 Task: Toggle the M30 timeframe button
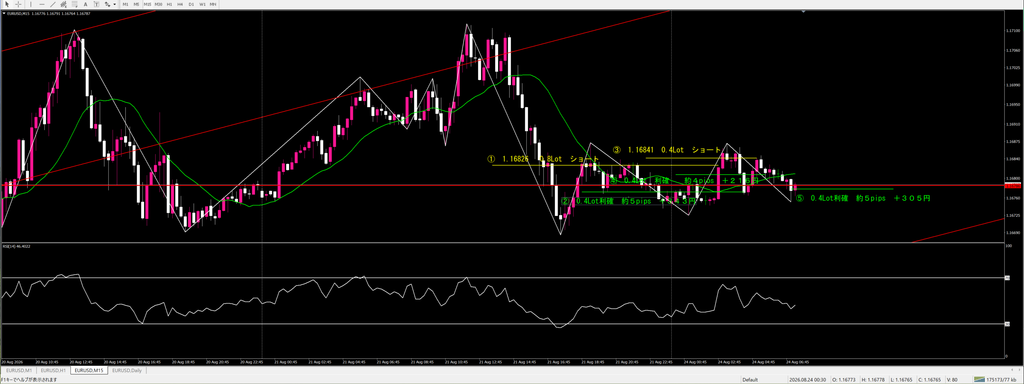(159, 4)
